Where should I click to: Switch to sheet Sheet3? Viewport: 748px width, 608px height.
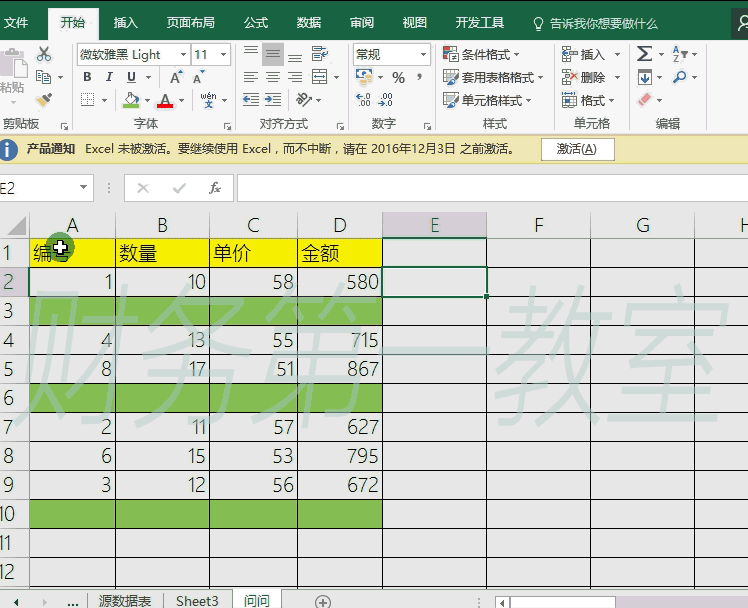pyautogui.click(x=197, y=600)
